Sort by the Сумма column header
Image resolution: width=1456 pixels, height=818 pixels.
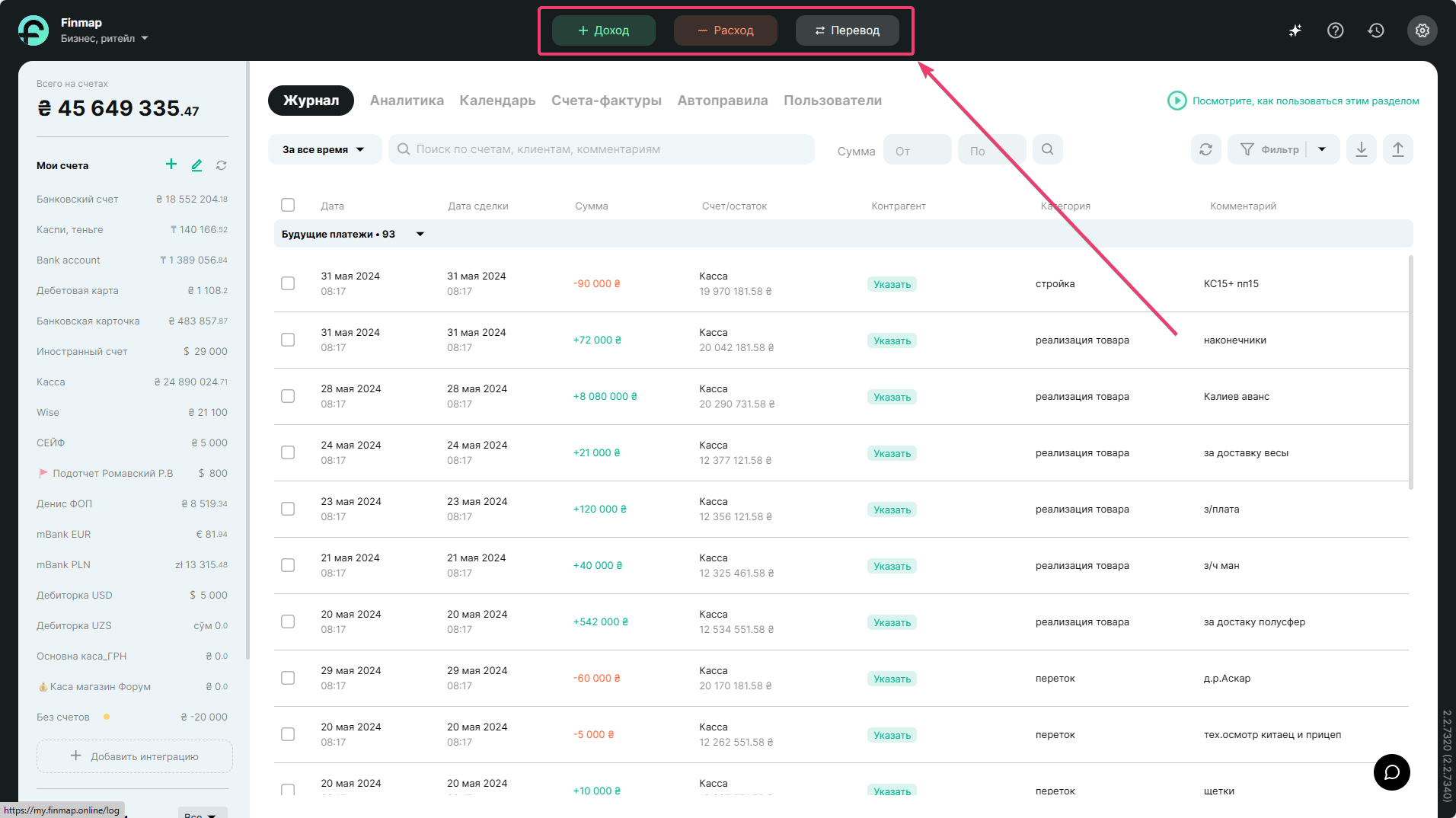tap(591, 206)
